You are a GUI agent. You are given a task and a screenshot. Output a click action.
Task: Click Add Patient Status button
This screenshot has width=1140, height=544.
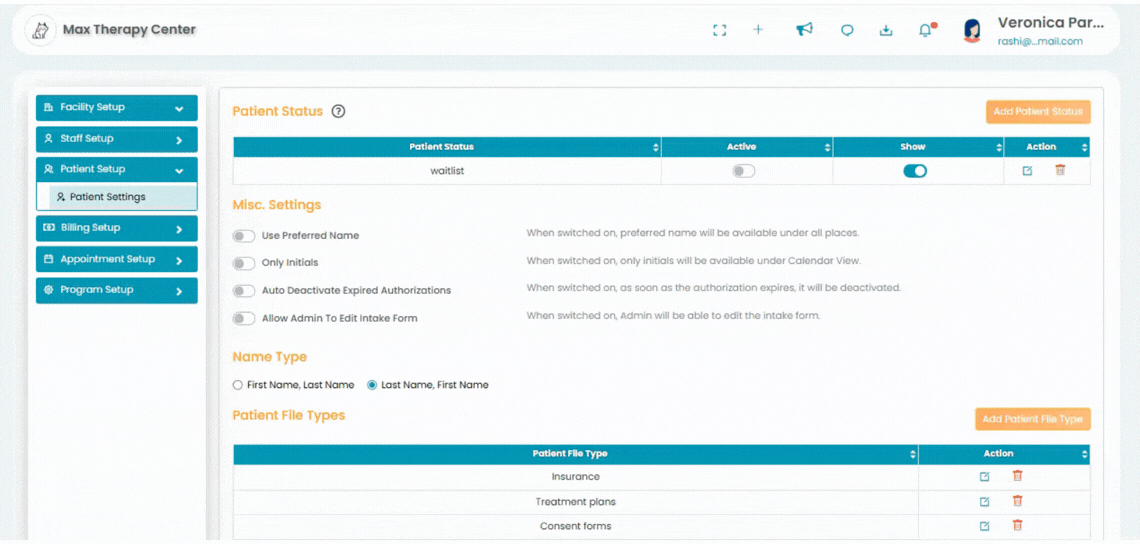[1038, 112]
